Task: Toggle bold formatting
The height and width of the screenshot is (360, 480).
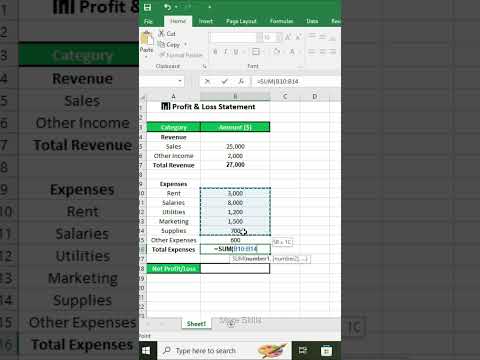Action: [x=215, y=52]
